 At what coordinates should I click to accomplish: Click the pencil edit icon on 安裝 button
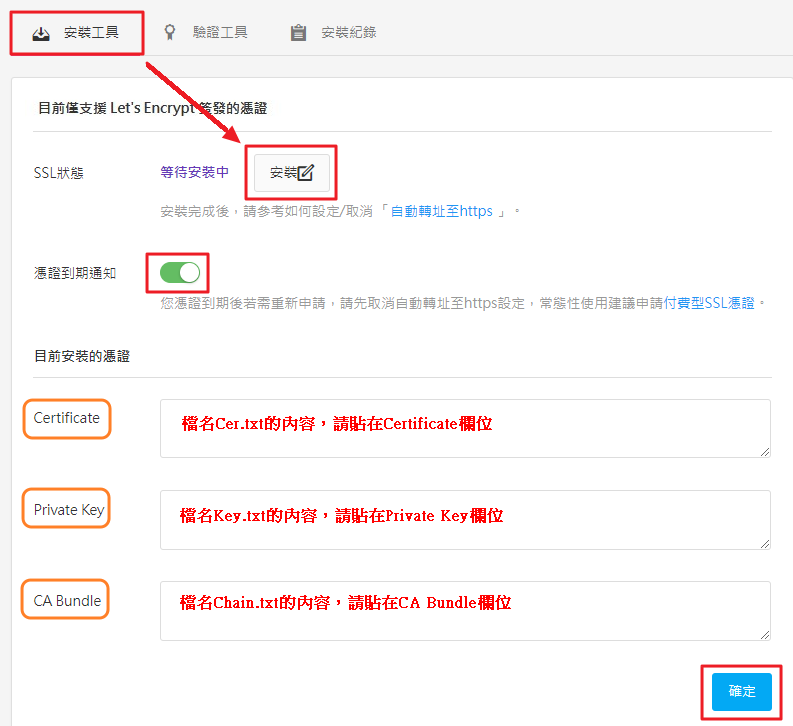click(306, 173)
